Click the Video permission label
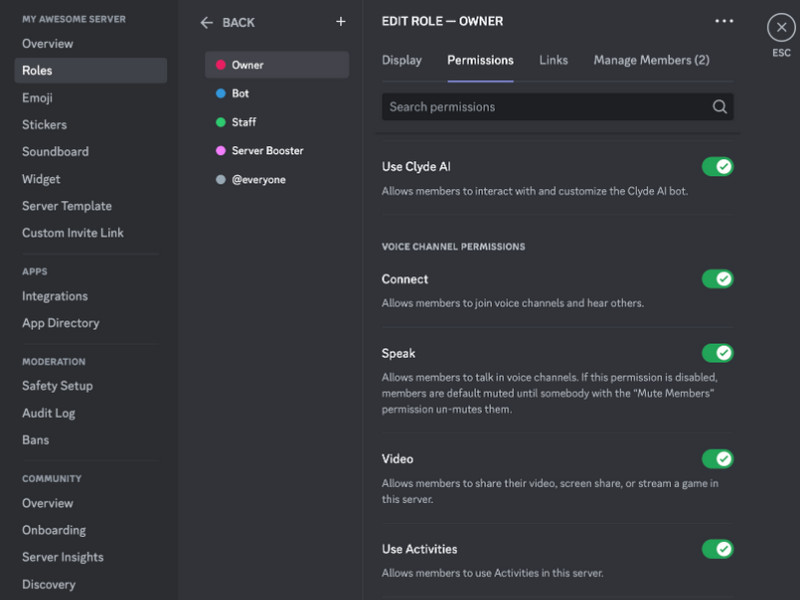 click(397, 459)
